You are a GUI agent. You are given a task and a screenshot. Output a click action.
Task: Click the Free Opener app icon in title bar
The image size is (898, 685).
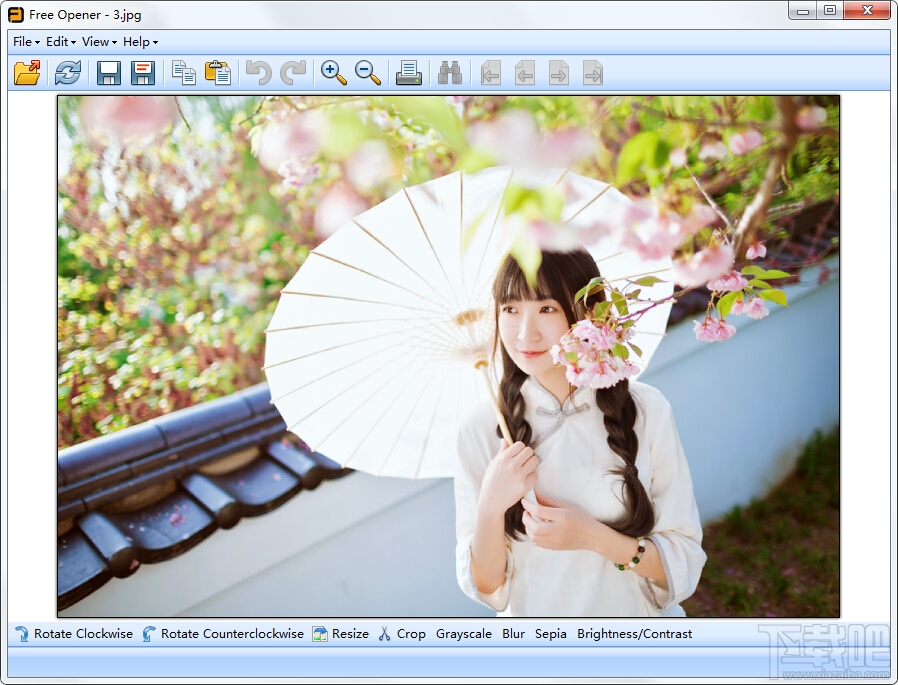16,15
